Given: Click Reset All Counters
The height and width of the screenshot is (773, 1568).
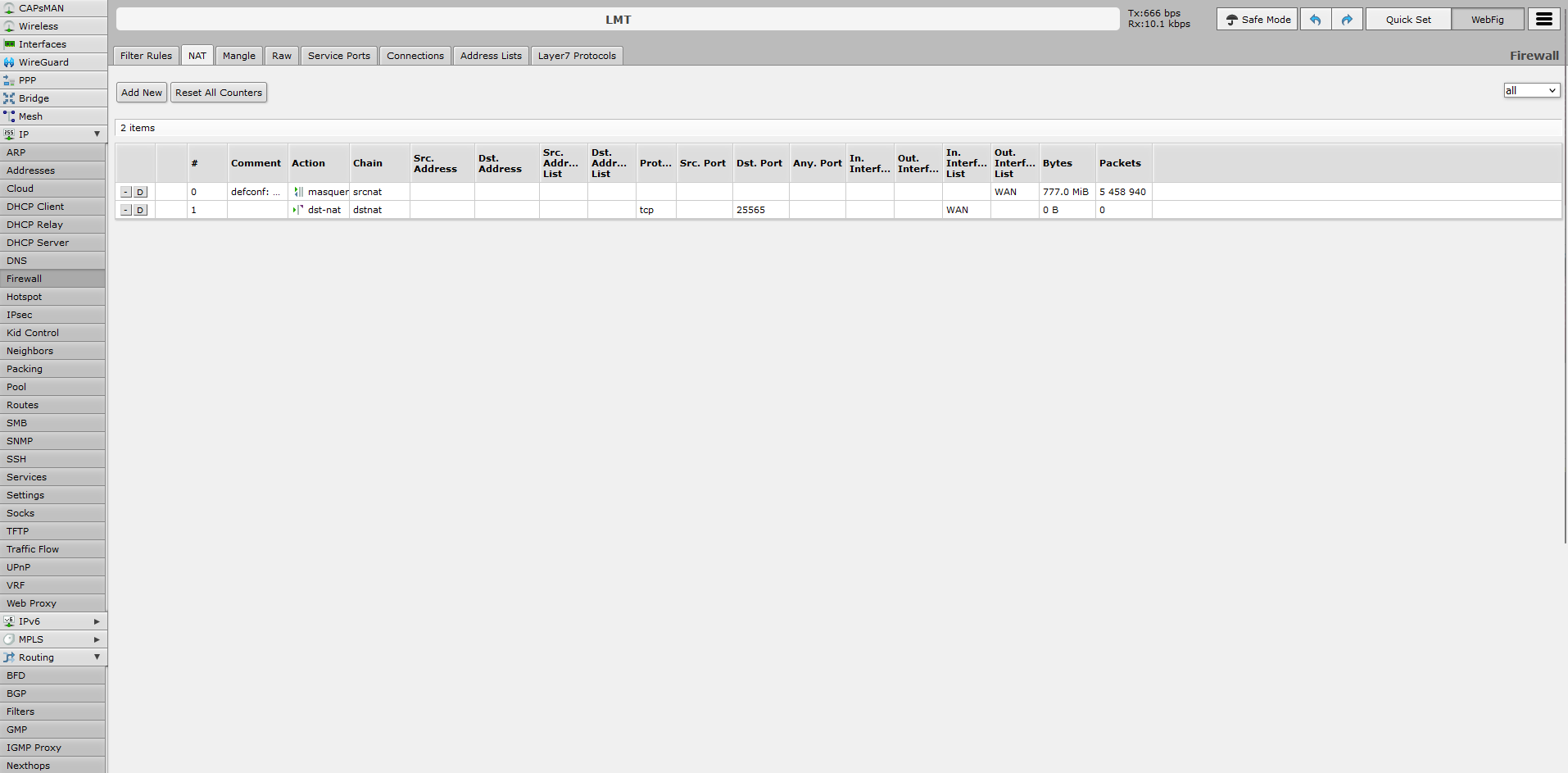Looking at the screenshot, I should point(219,93).
